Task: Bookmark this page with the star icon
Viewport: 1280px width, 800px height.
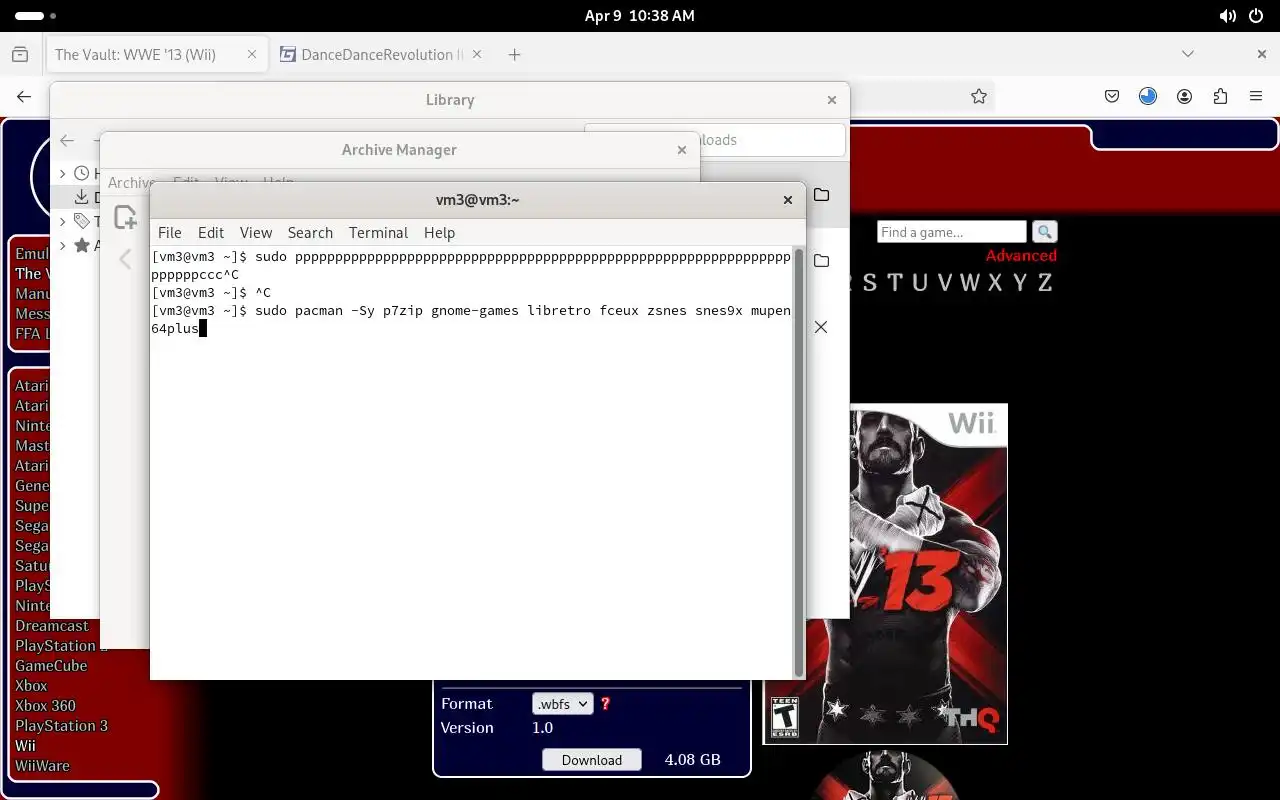Action: (979, 97)
